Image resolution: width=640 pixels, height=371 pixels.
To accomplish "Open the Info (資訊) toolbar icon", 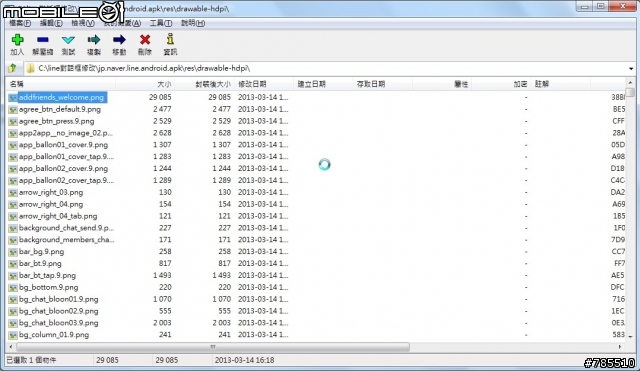I will (170, 40).
